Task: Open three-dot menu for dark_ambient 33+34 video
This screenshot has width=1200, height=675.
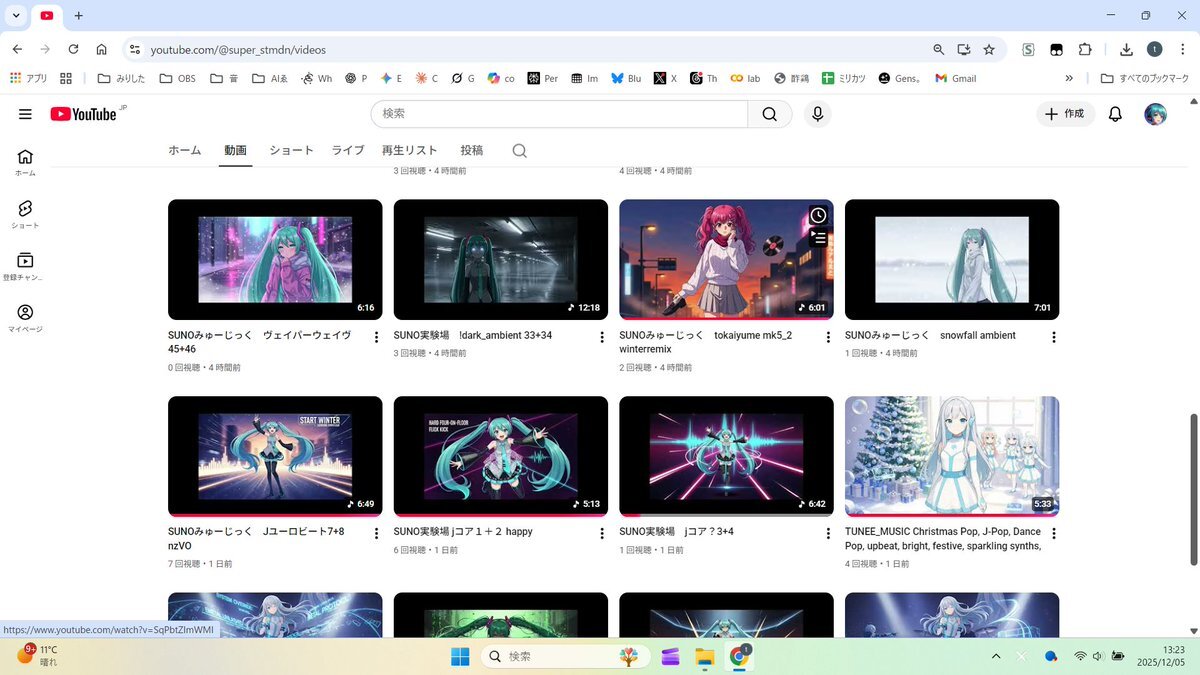Action: click(602, 338)
